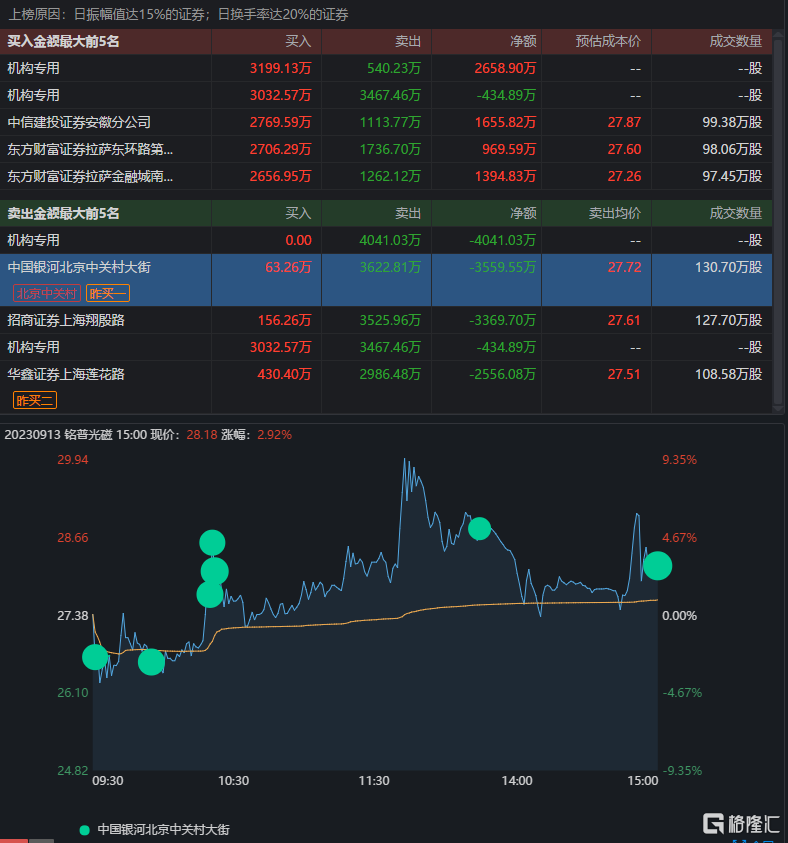Click the 27.38 price axis label

click(73, 616)
